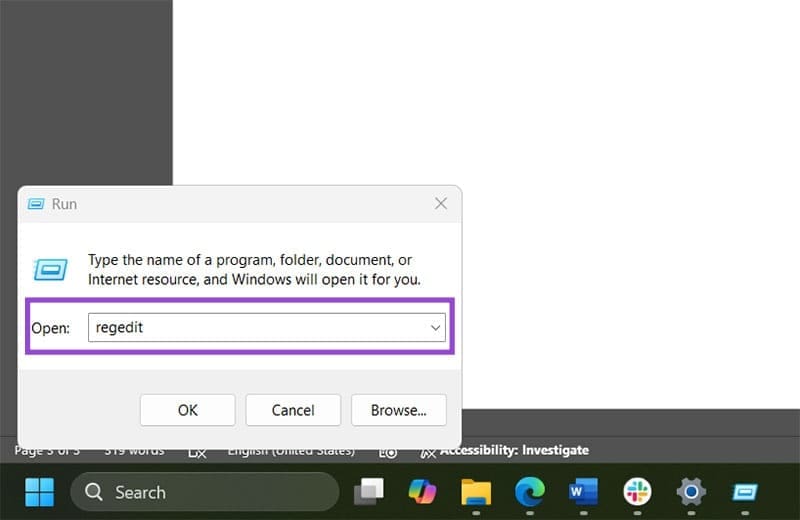The width and height of the screenshot is (800, 520).
Task: Click the Browse... button
Action: [398, 410]
